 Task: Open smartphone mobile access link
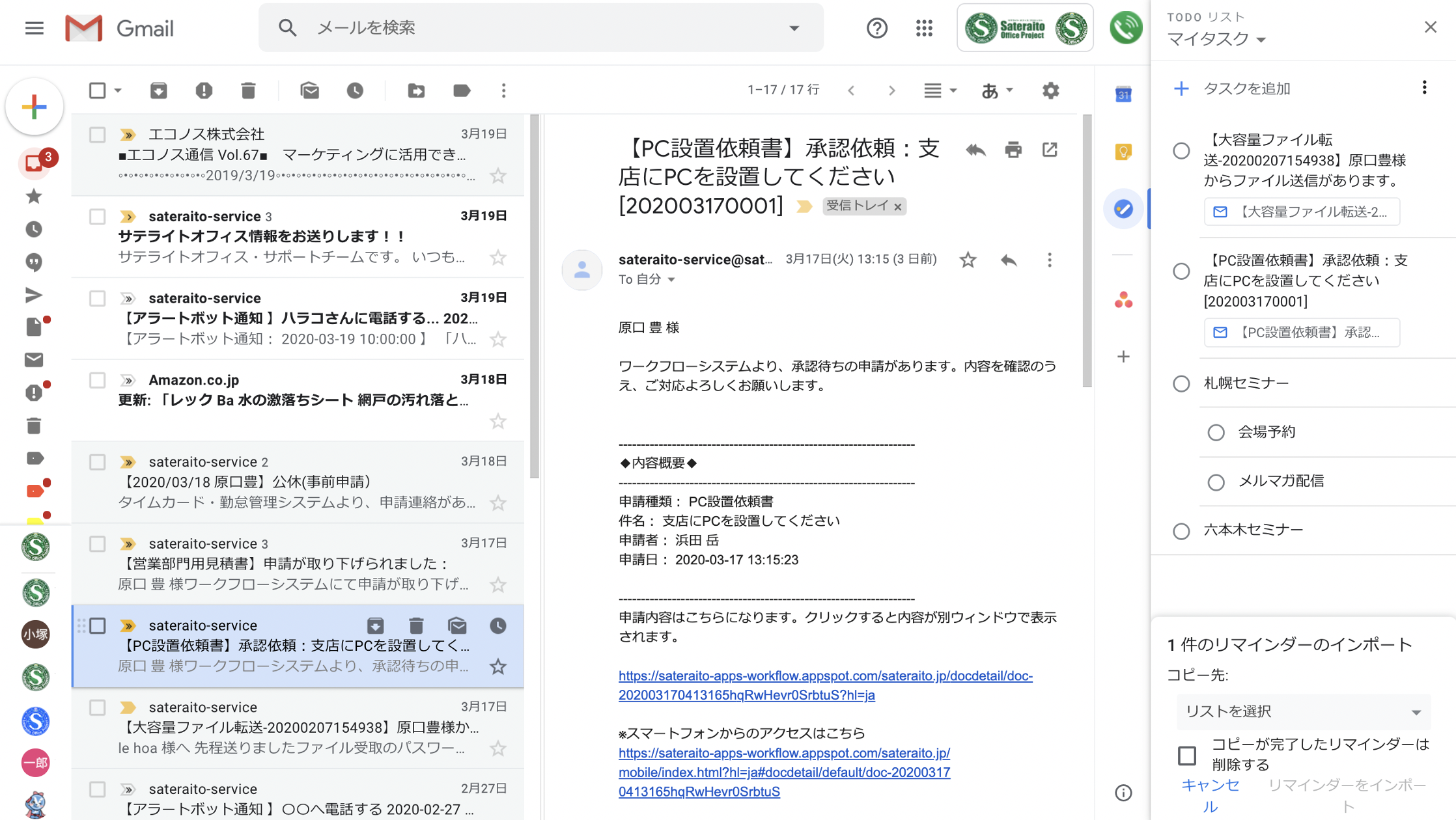(784, 772)
